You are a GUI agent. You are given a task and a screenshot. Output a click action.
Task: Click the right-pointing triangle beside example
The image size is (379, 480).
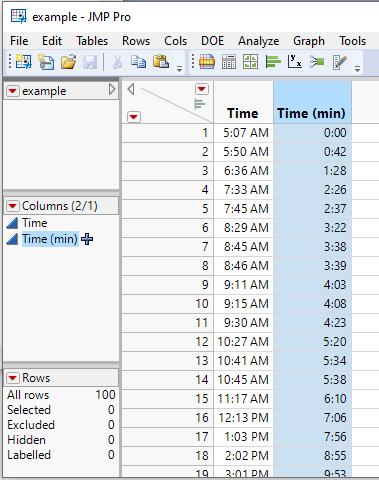tap(112, 89)
